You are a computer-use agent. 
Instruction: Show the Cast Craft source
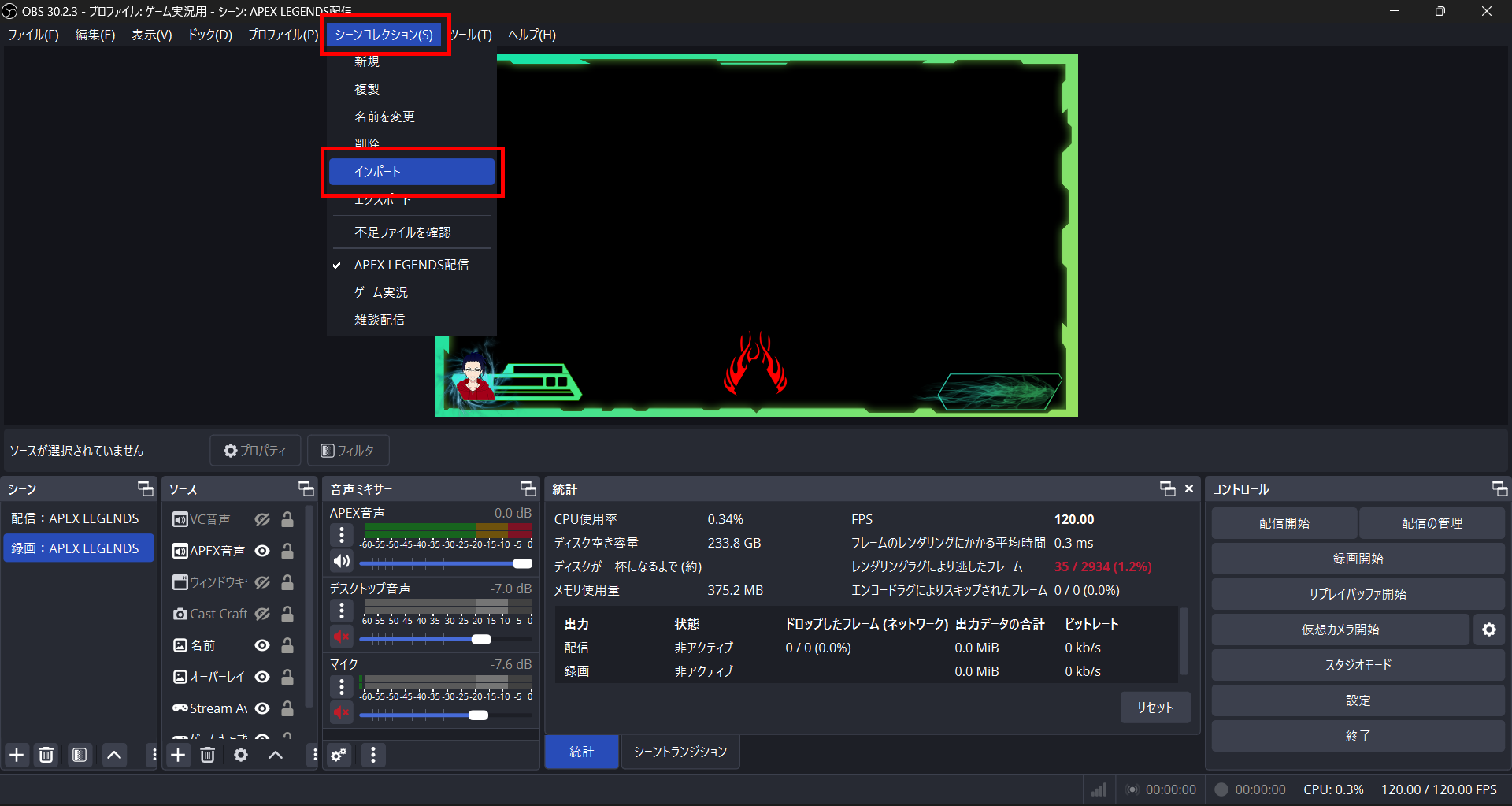(x=262, y=614)
